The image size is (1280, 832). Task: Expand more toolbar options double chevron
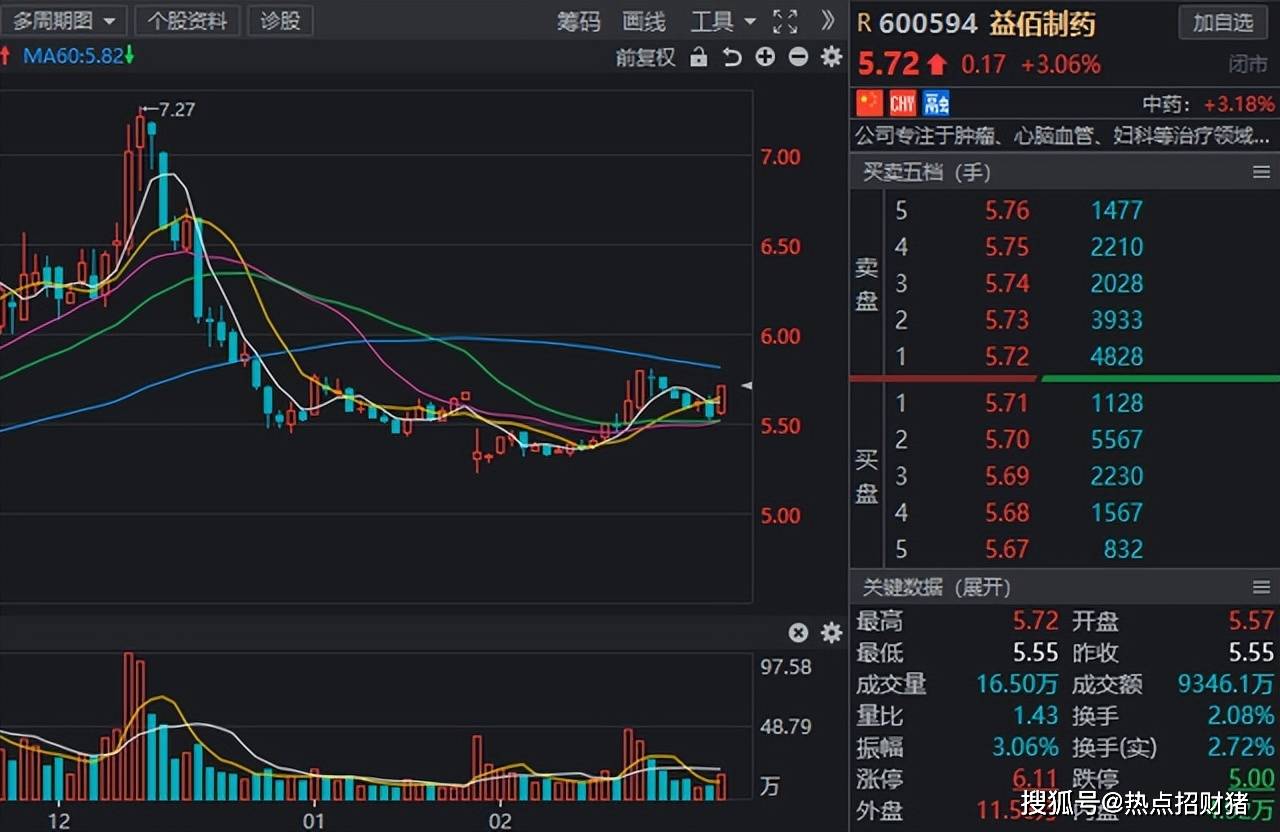(x=827, y=21)
